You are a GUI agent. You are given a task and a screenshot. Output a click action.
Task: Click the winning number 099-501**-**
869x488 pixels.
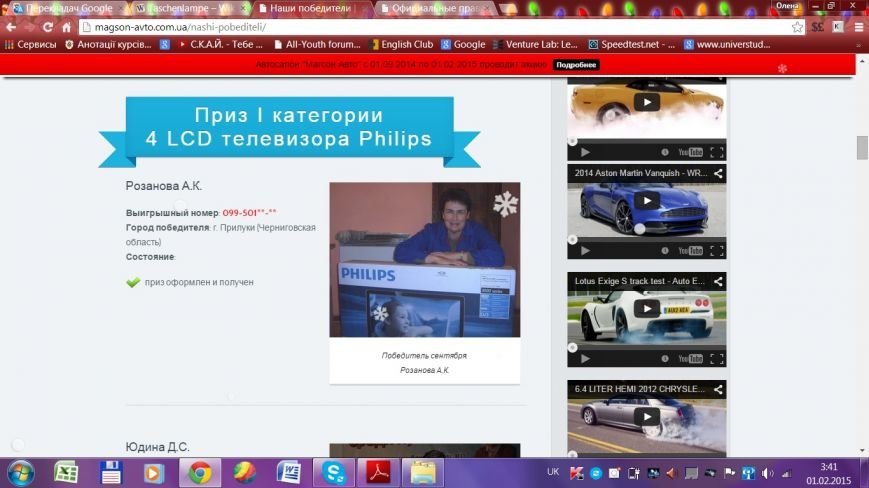(x=249, y=212)
